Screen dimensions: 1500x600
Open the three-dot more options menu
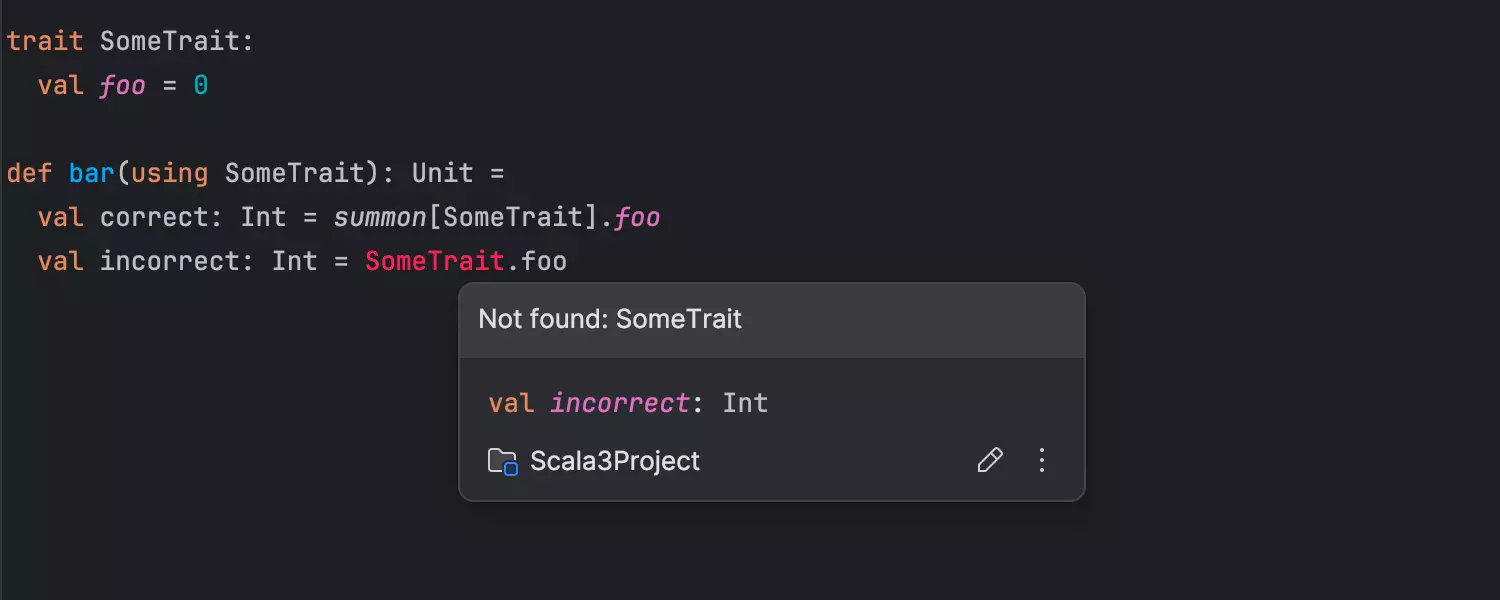[1042, 460]
